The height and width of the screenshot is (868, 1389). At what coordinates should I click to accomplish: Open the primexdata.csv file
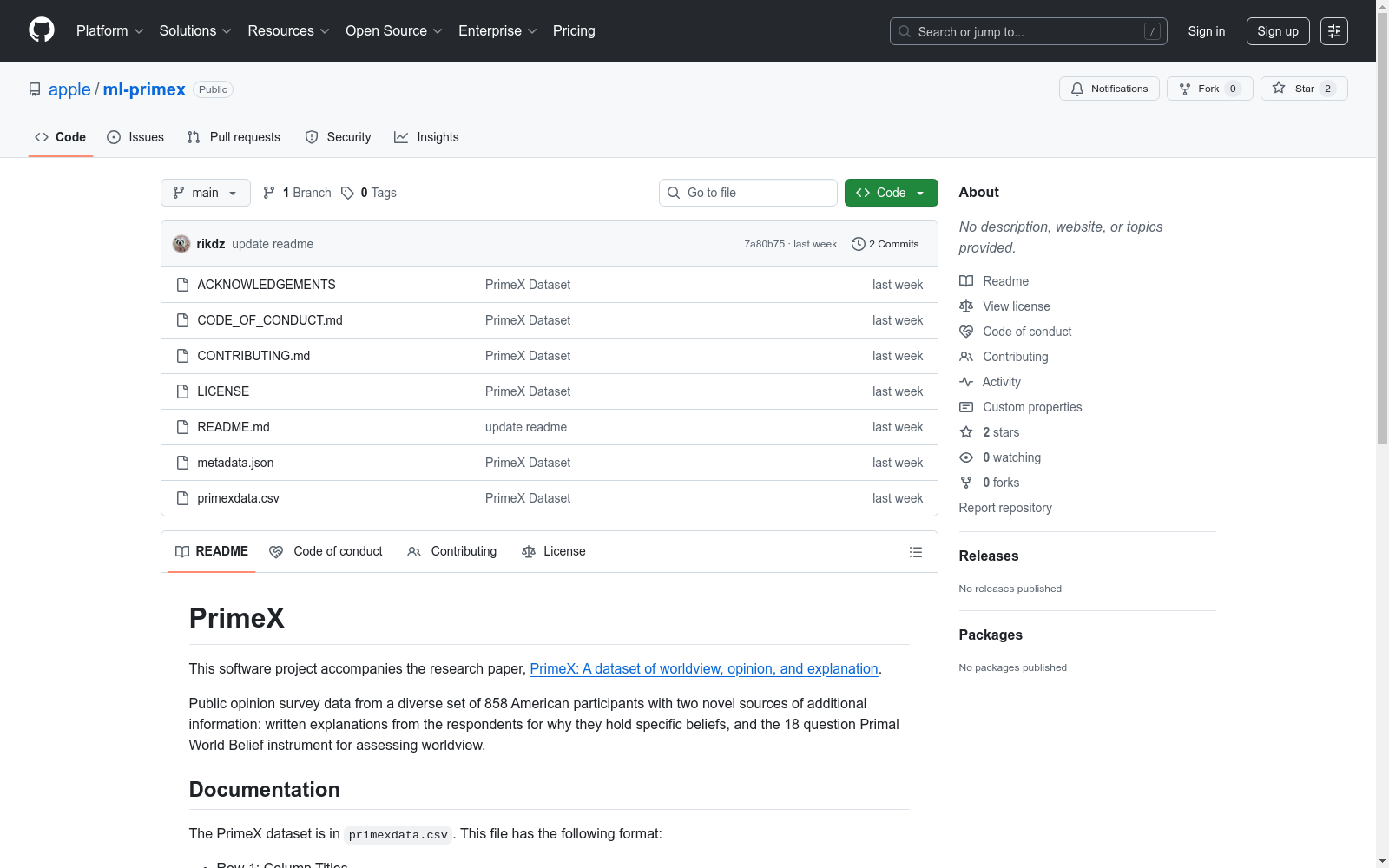pyautogui.click(x=238, y=498)
